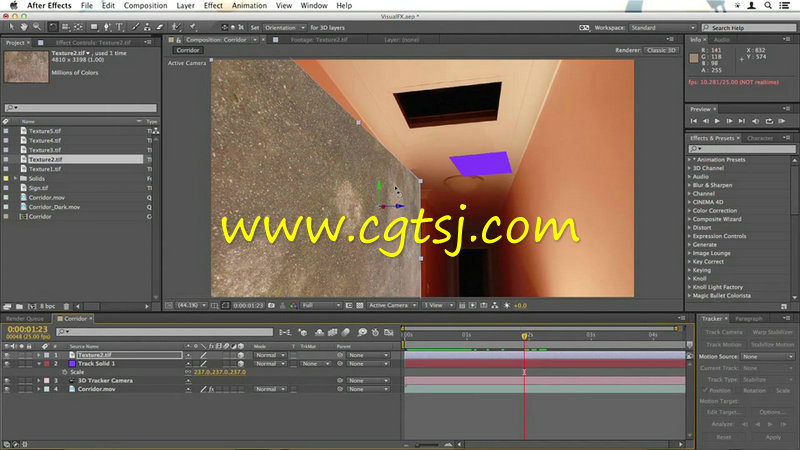The width and height of the screenshot is (800, 450).
Task: Hide the Texture2.tif layer with eye toggle
Action: 7,355
